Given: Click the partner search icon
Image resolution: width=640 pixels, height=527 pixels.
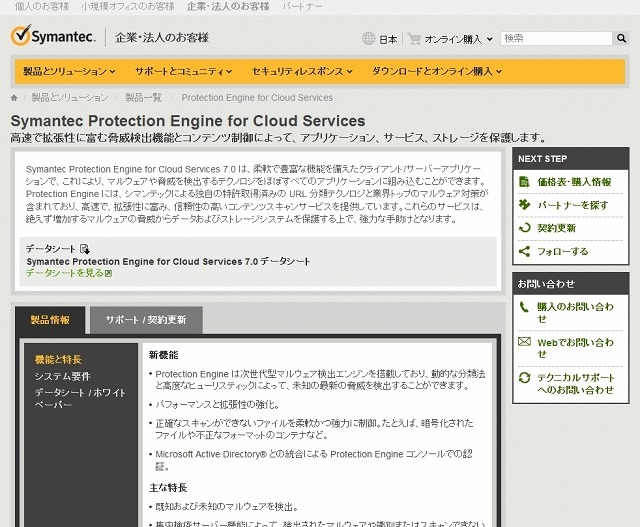Looking at the screenshot, I should pyautogui.click(x=524, y=204).
